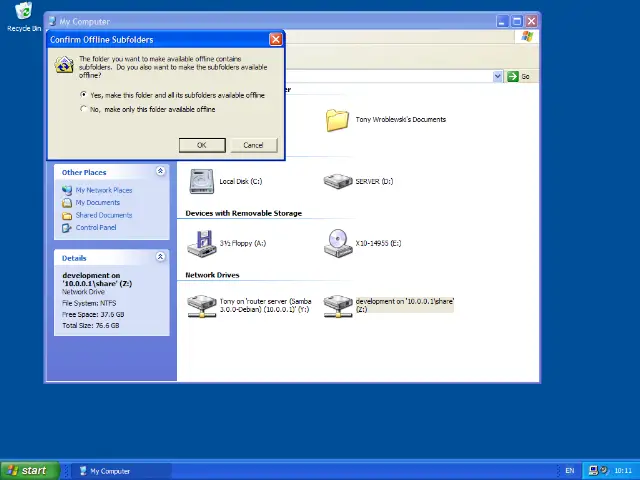This screenshot has height=480, width=640.
Task: Maximize the My Computer window
Action: click(x=517, y=21)
